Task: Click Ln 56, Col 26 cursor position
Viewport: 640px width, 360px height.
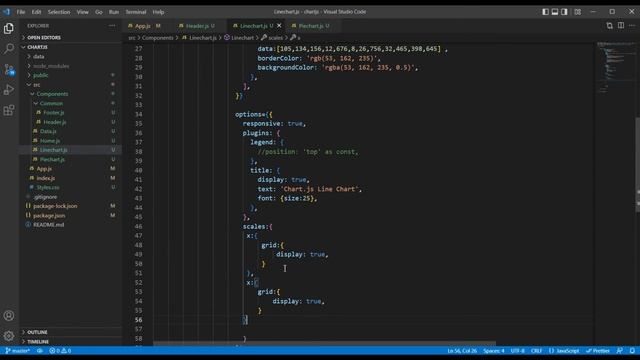Action: [x=462, y=351]
